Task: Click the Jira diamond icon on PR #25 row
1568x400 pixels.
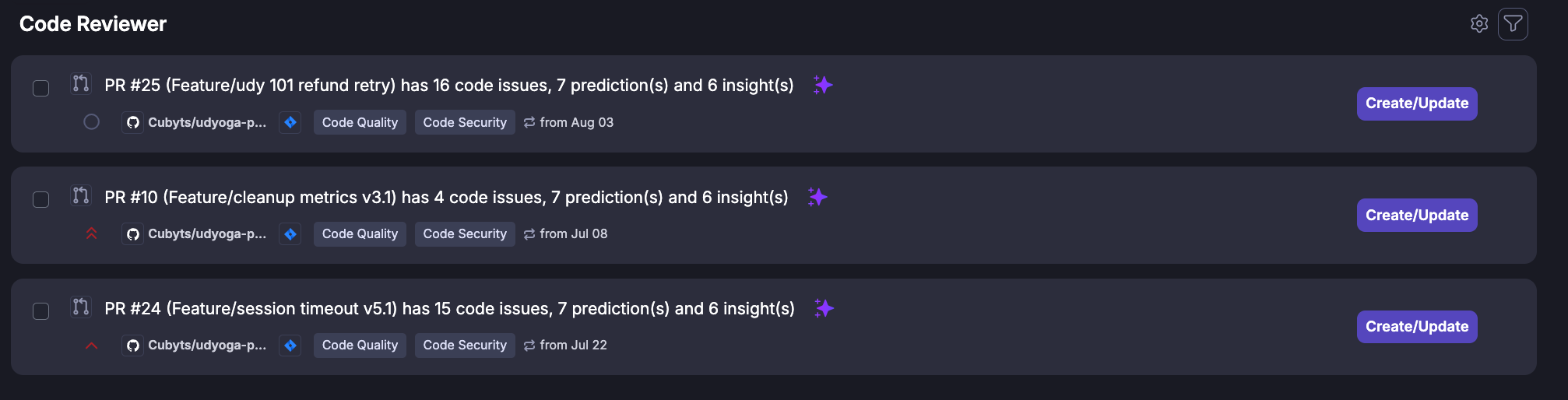Action: click(x=290, y=122)
